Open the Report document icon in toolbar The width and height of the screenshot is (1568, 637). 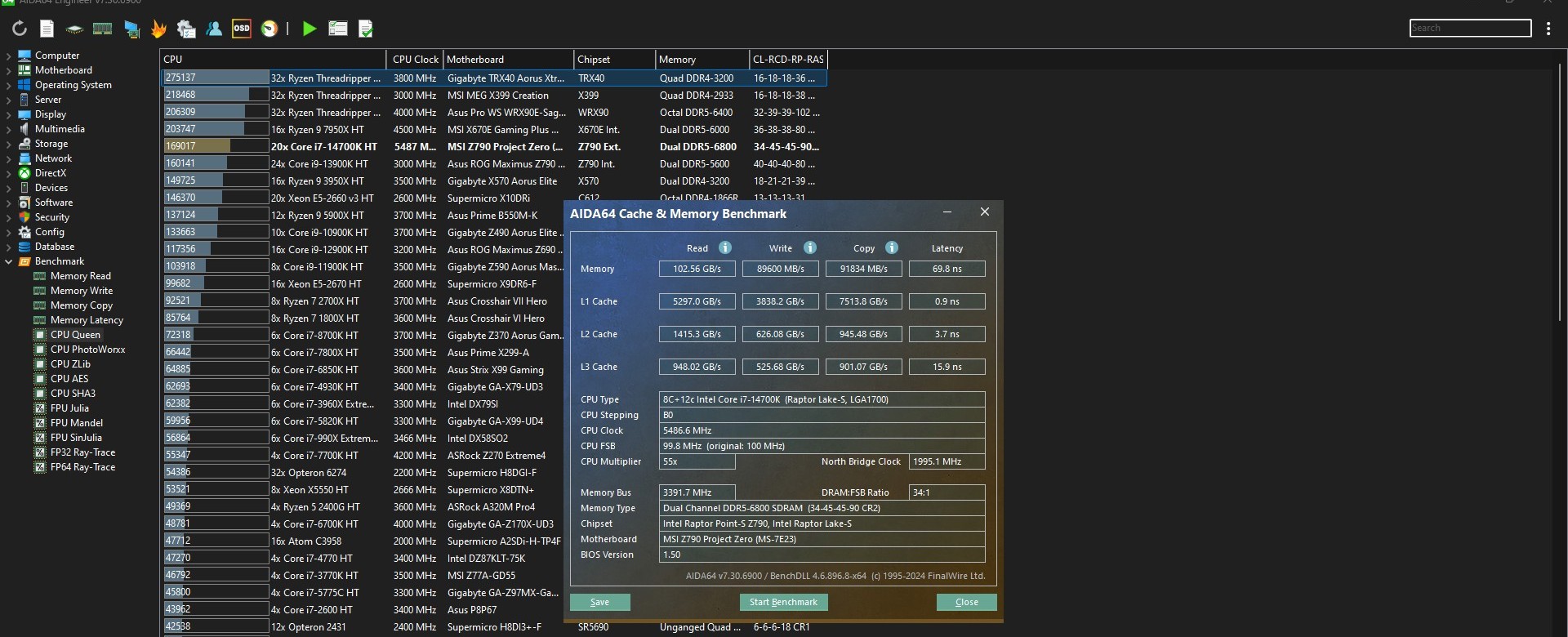pos(47,29)
